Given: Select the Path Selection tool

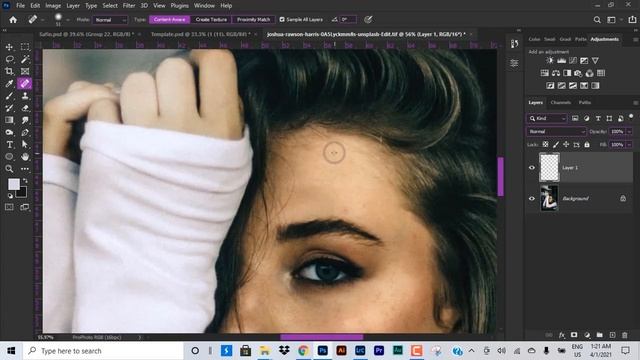Looking at the screenshot, I should tap(25, 144).
